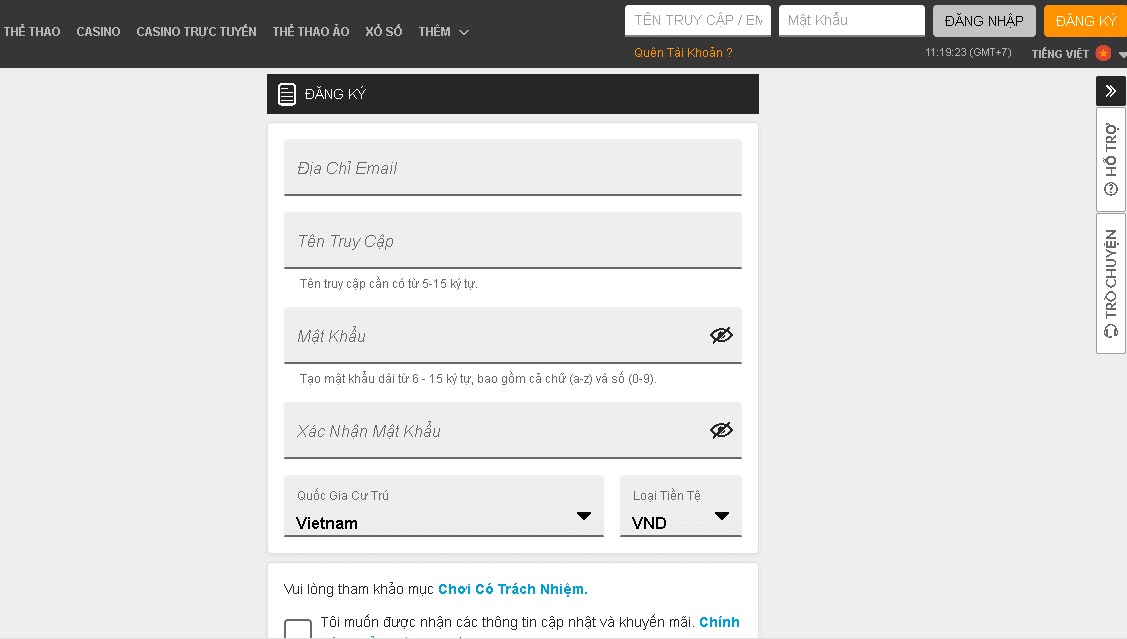The width and height of the screenshot is (1127, 639).
Task: Collapse the side panel with double-arrow icon
Action: [x=1110, y=91]
